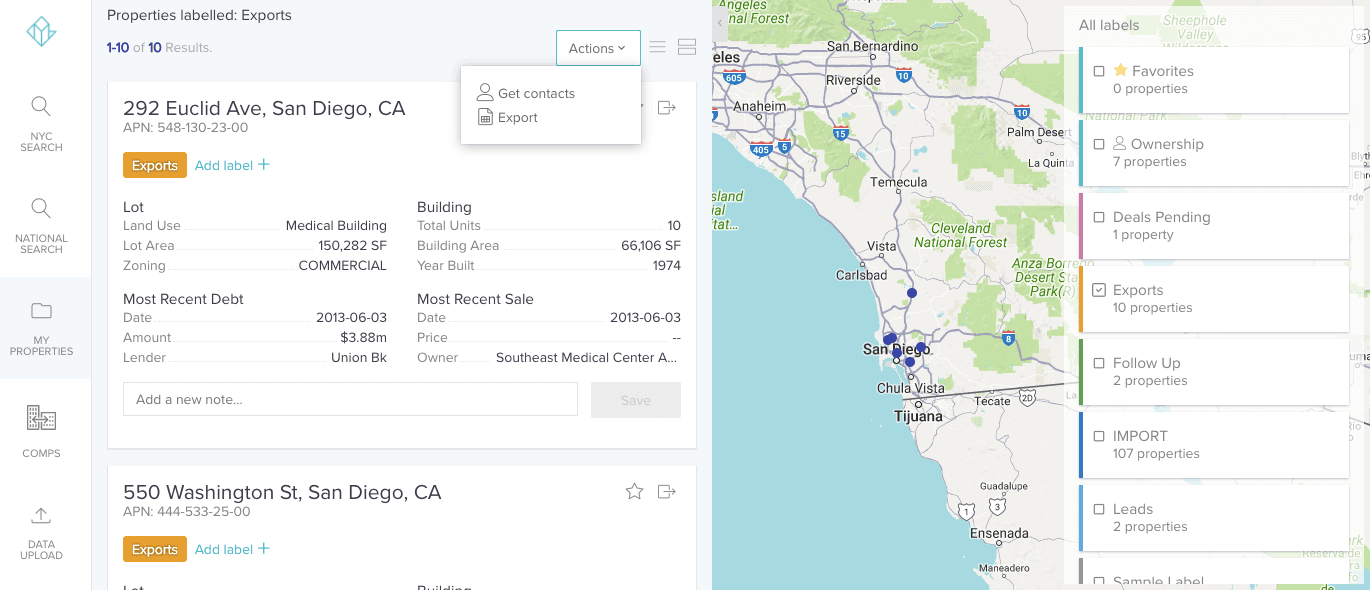This screenshot has width=1370, height=590.
Task: Choose Export from the Actions menu
Action: coord(517,117)
